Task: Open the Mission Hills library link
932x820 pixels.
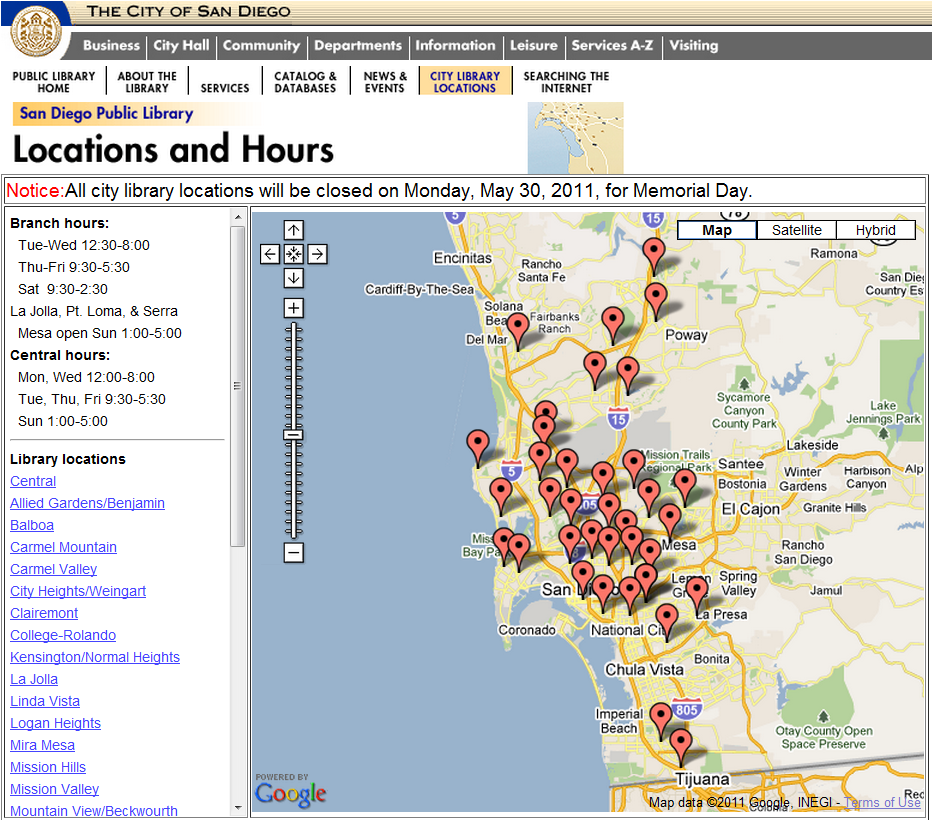Action: point(48,767)
